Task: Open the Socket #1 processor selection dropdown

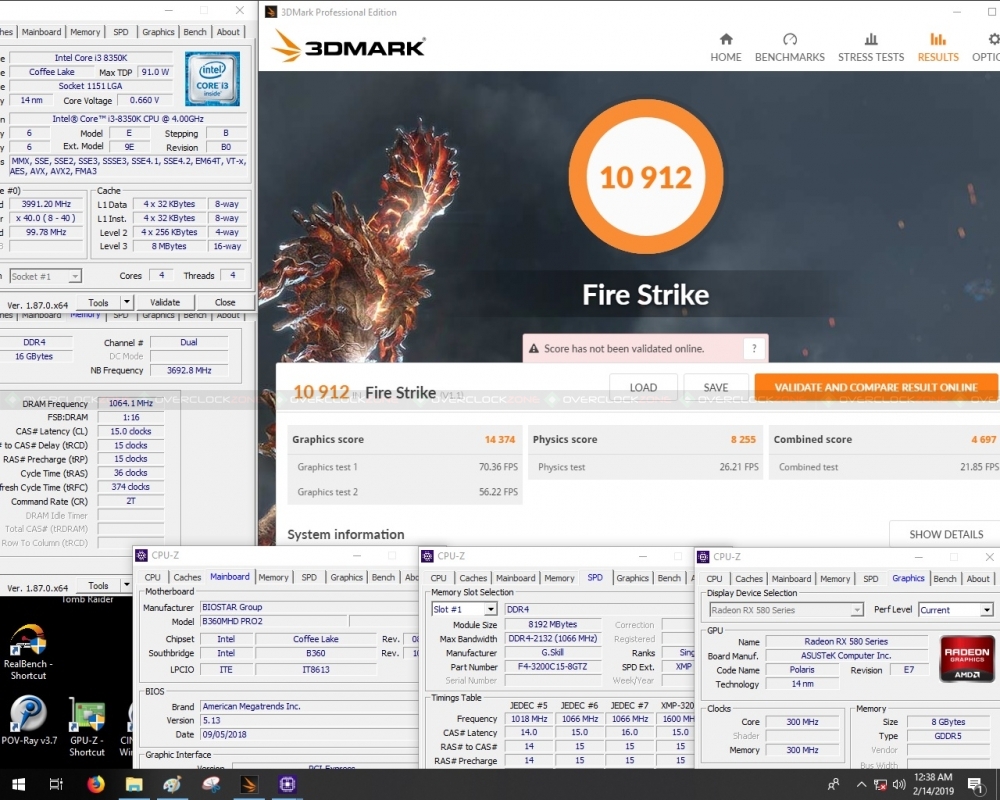Action: (x=46, y=276)
